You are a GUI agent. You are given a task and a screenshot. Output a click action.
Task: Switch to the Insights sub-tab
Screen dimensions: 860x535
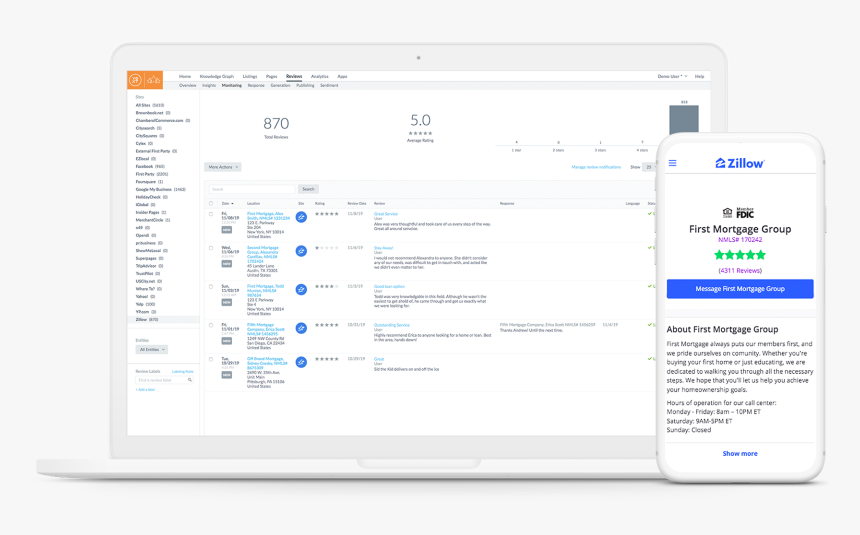coord(209,86)
